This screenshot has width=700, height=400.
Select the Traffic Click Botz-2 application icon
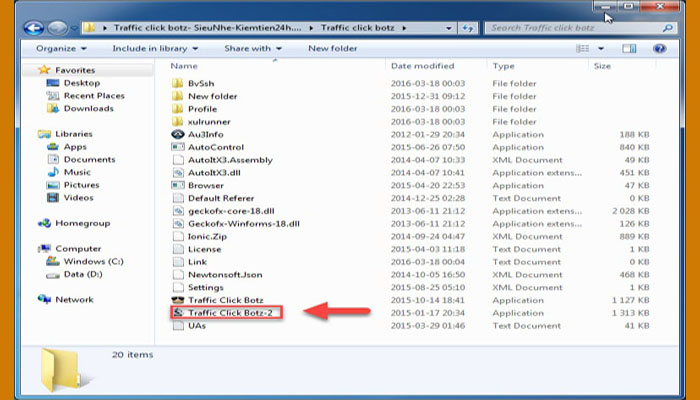click(178, 313)
